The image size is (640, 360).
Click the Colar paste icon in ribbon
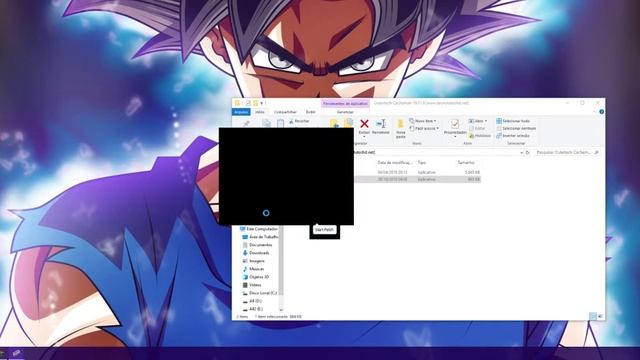tap(280, 124)
